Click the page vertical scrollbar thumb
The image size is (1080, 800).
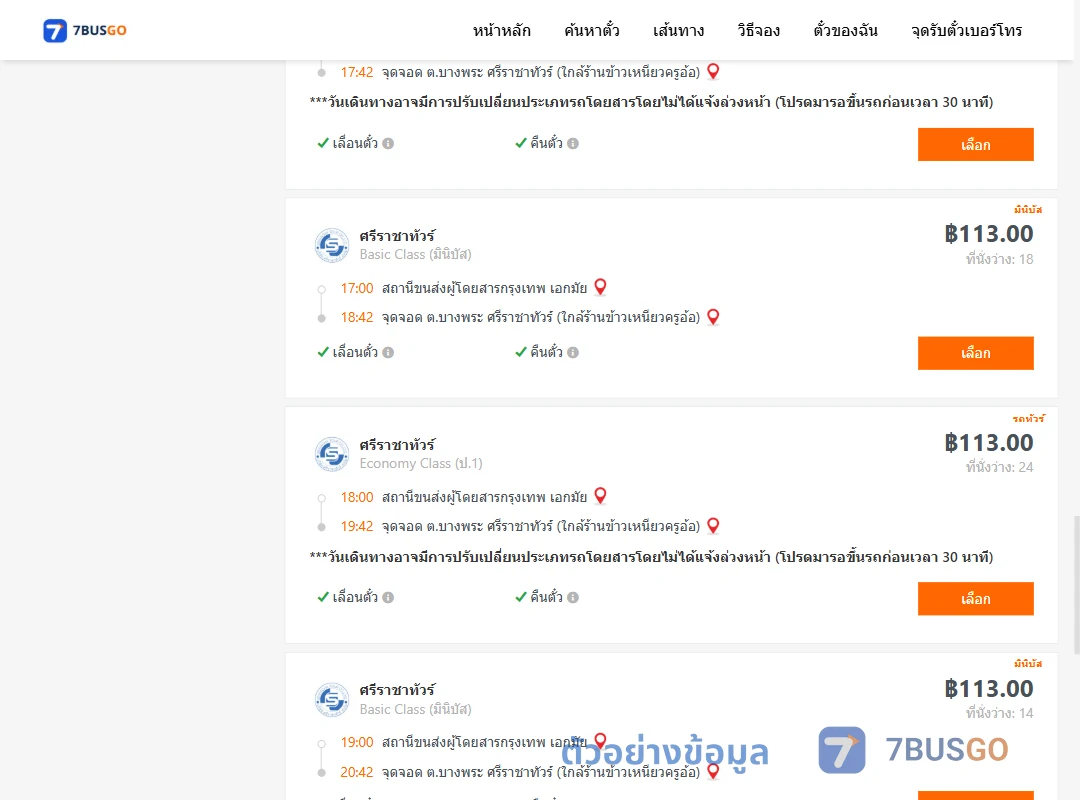click(1077, 584)
